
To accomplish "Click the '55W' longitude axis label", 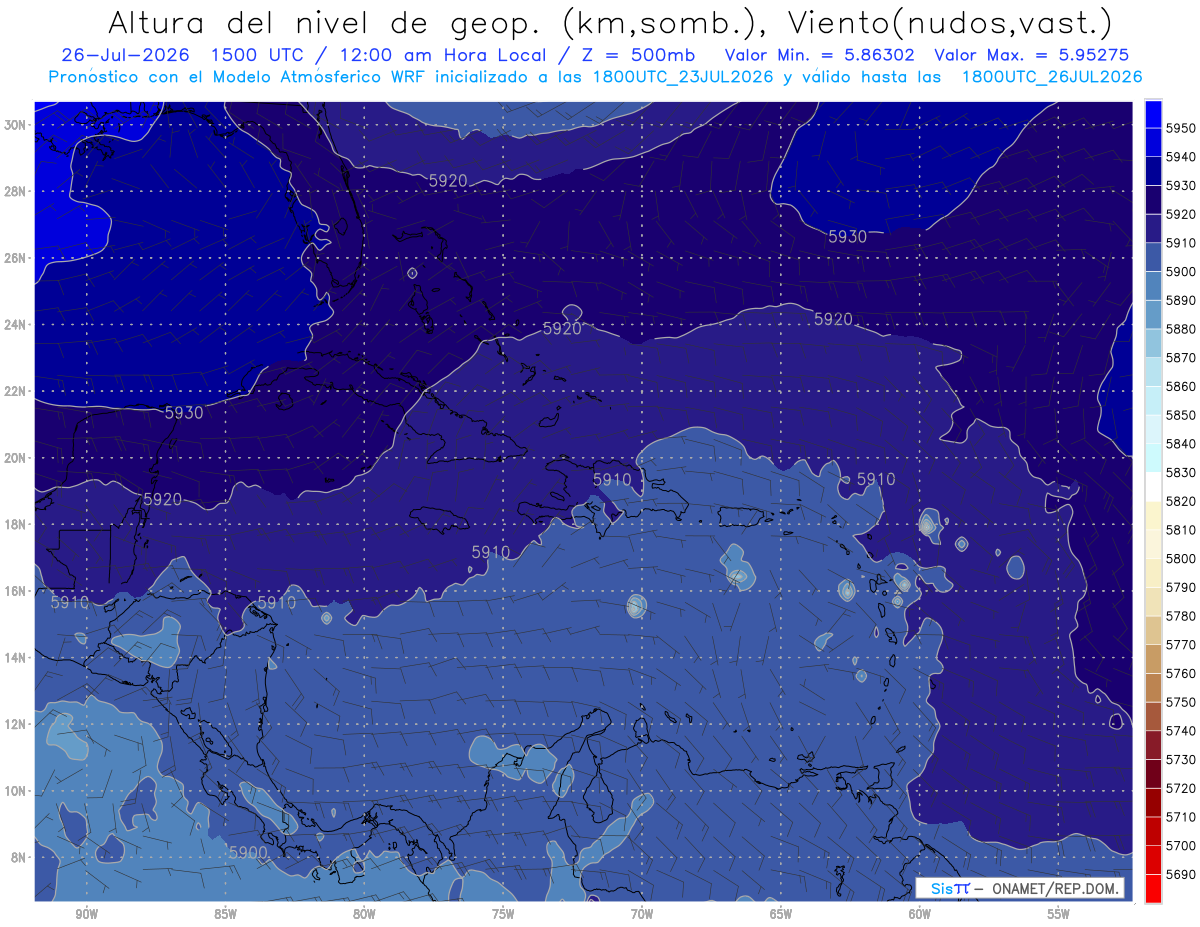I will (x=1059, y=914).
